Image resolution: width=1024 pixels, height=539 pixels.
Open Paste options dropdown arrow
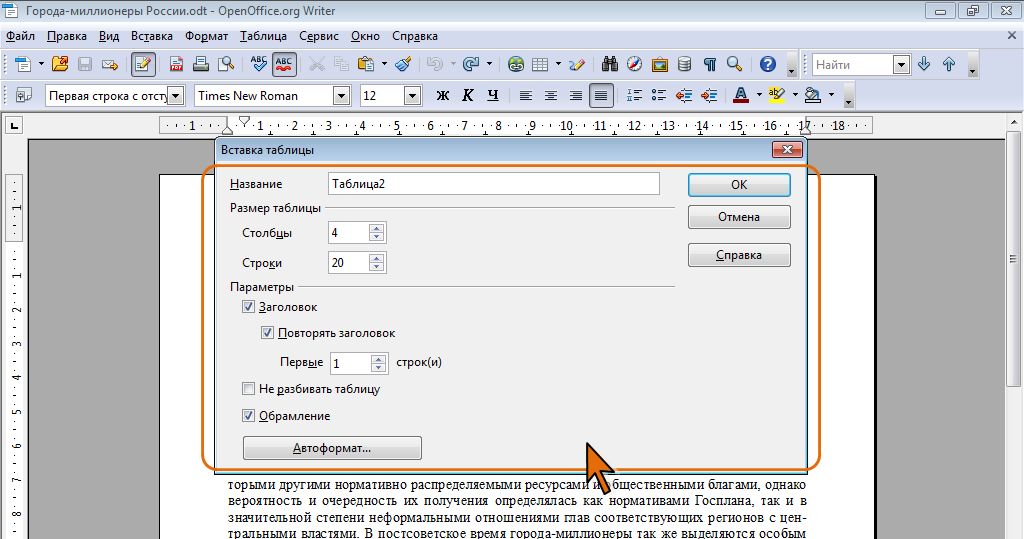point(384,64)
